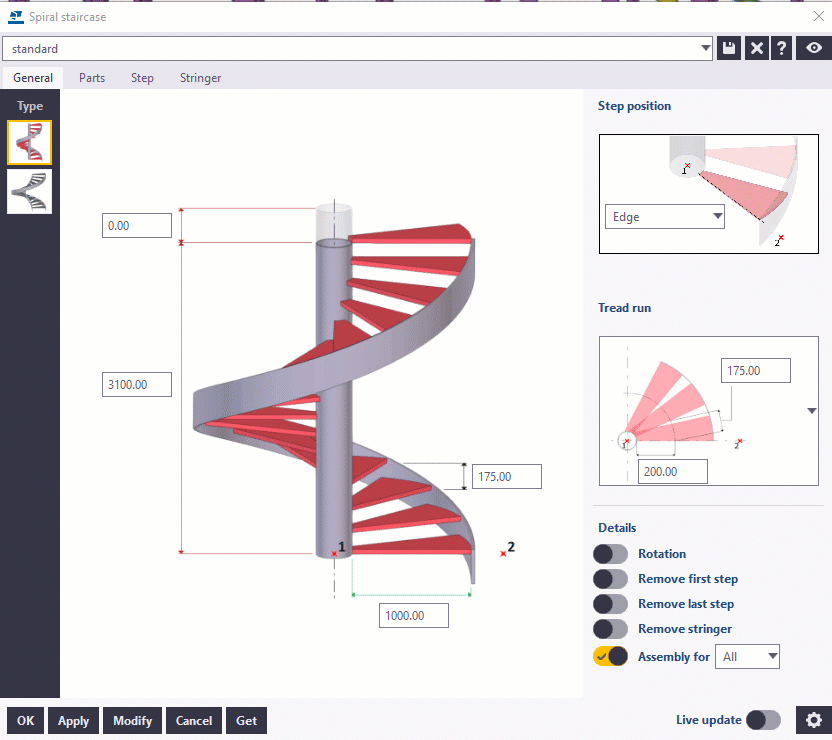Switch to the General tab
The image size is (832, 740).
pos(33,78)
